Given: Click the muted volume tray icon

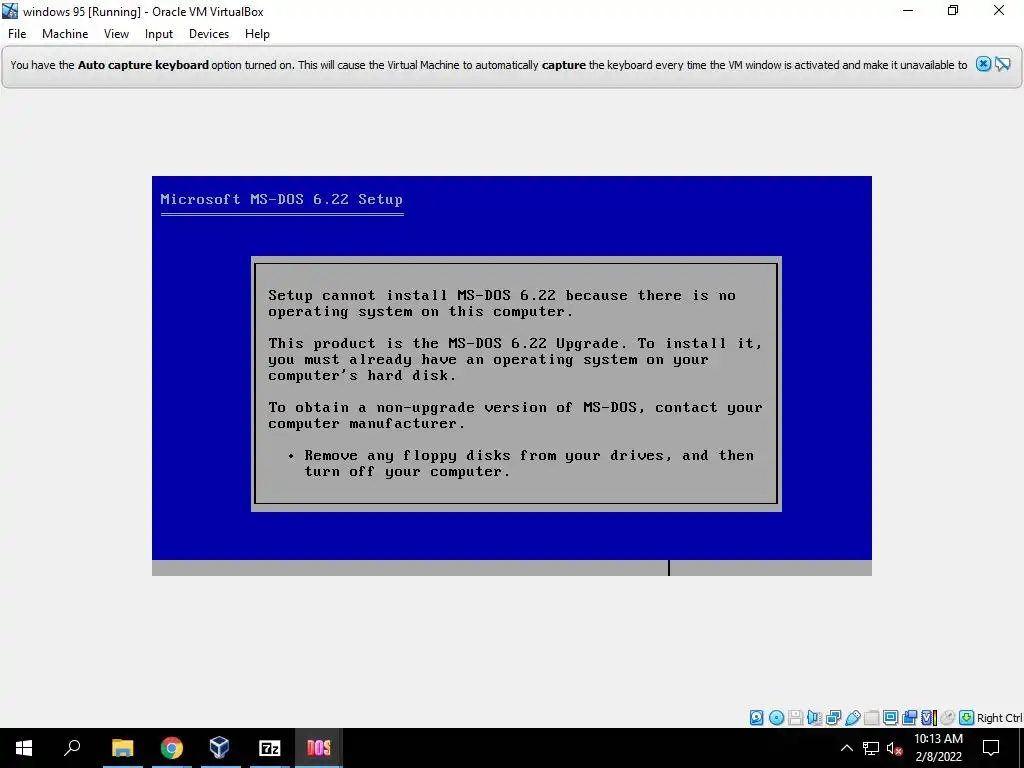Looking at the screenshot, I should [894, 748].
